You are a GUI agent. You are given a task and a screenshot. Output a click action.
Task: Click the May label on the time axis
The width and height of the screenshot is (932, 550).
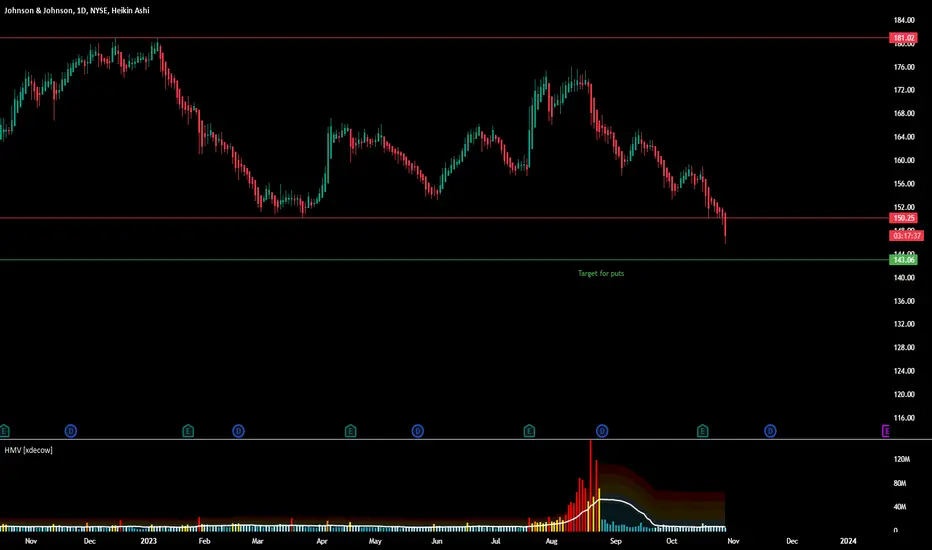[x=375, y=541]
